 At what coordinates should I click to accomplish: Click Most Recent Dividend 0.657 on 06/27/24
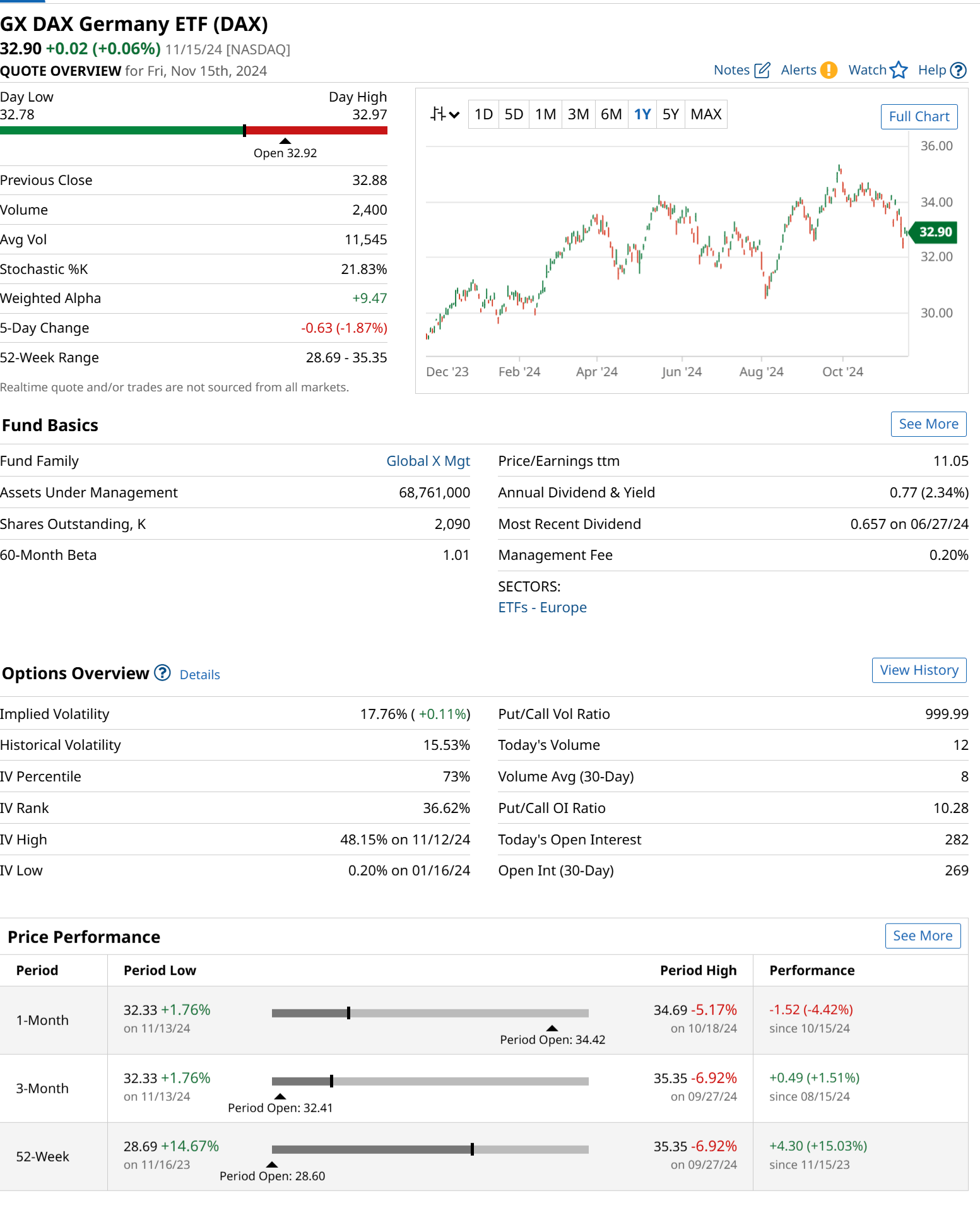click(909, 525)
